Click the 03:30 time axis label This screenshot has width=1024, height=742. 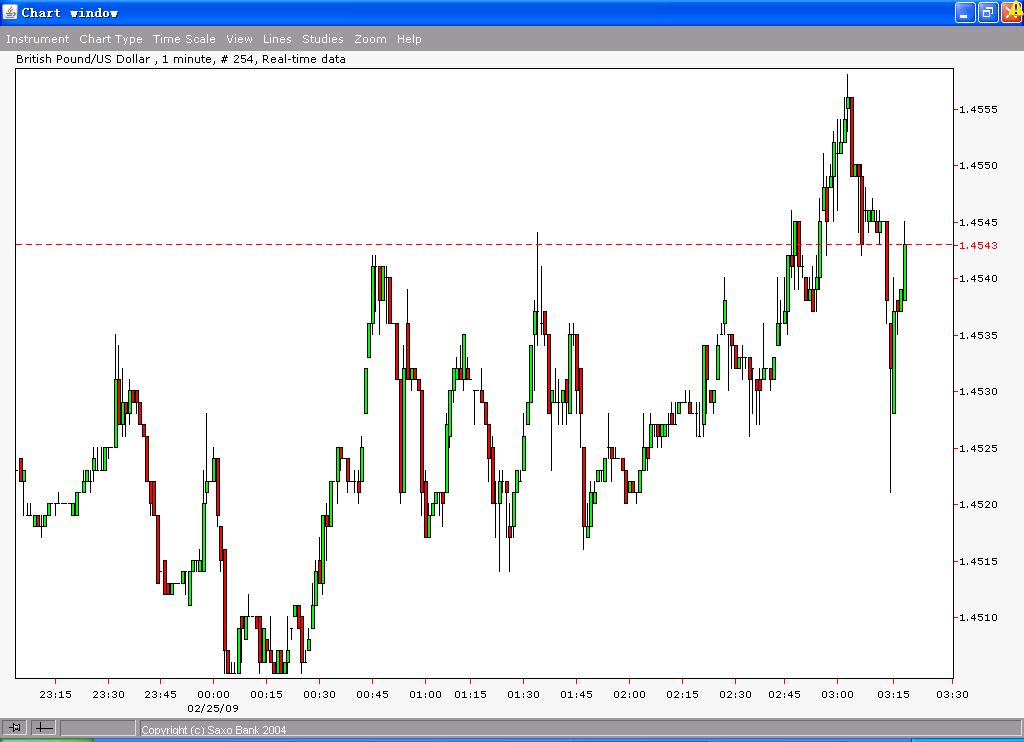point(952,694)
